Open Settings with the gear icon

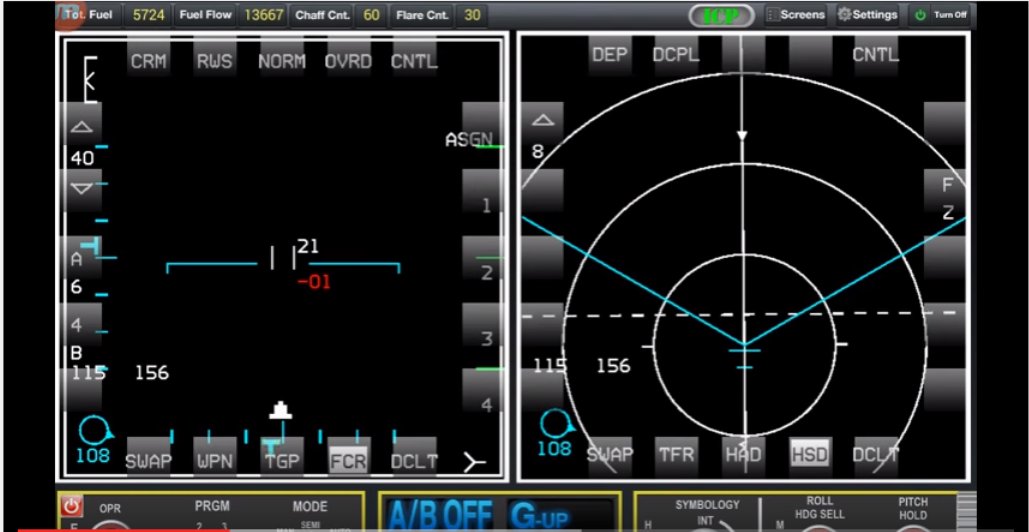click(867, 15)
